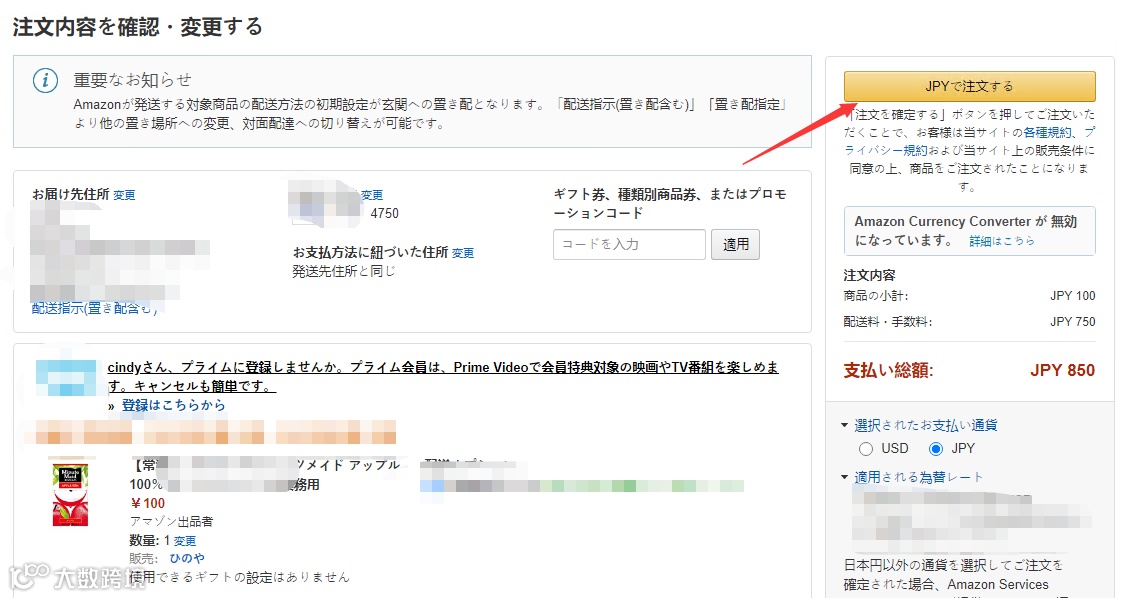Open the 各種規約 terms link

tap(1048, 132)
